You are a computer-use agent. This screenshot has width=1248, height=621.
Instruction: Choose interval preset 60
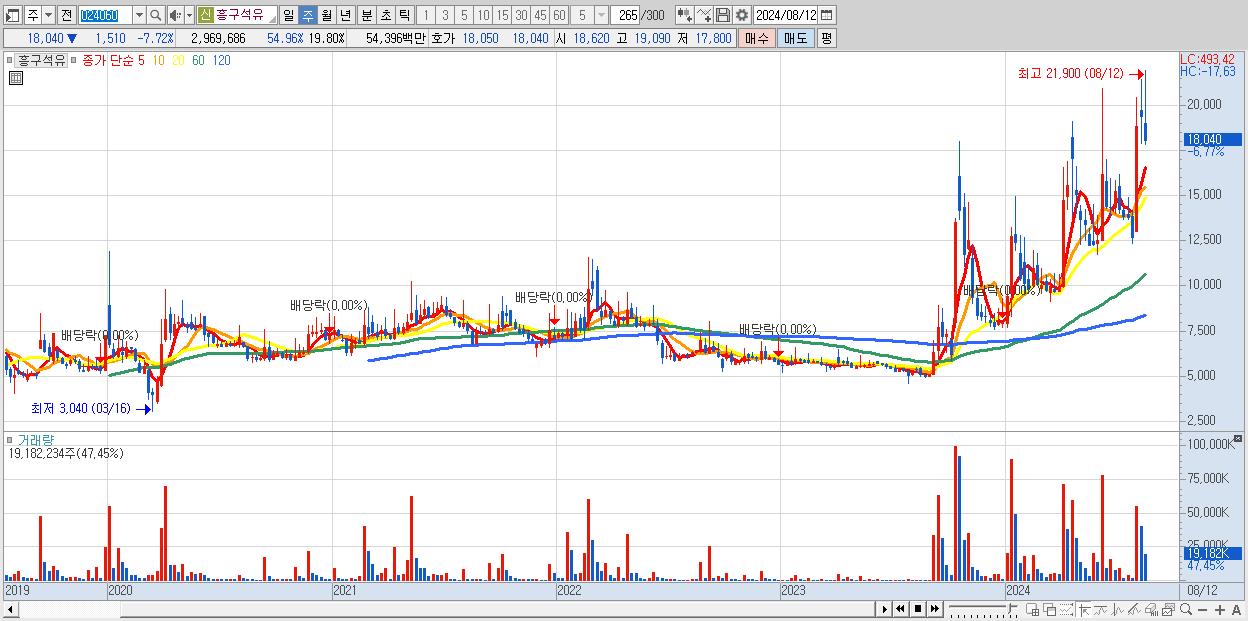(559, 15)
